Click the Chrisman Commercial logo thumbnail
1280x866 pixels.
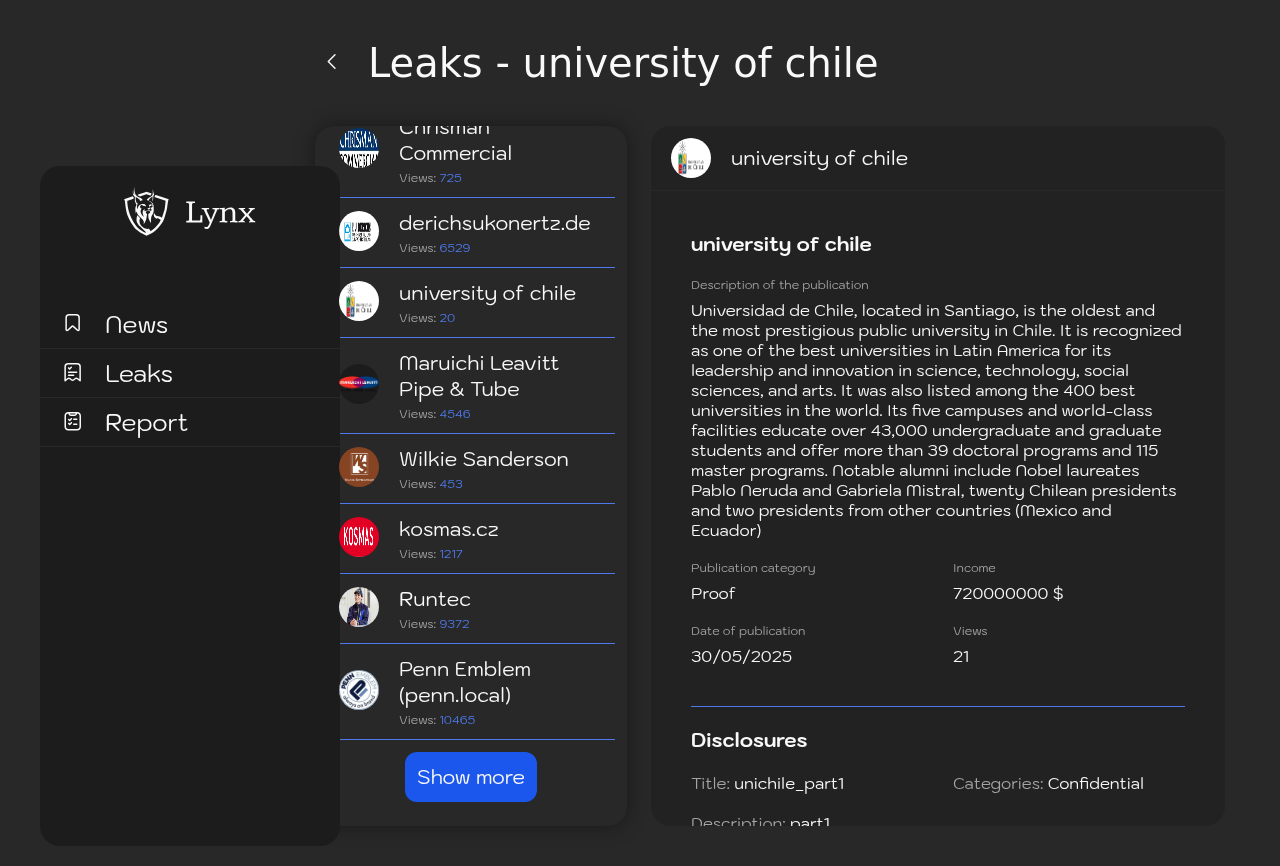[359, 148]
